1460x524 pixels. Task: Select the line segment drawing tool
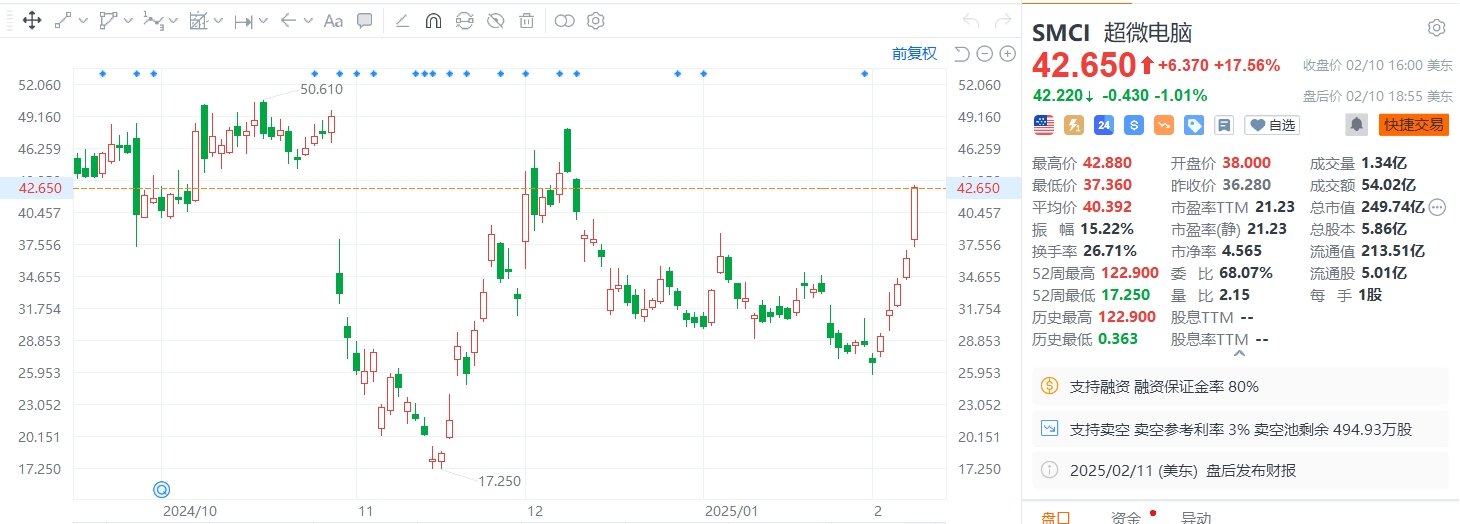click(62, 20)
